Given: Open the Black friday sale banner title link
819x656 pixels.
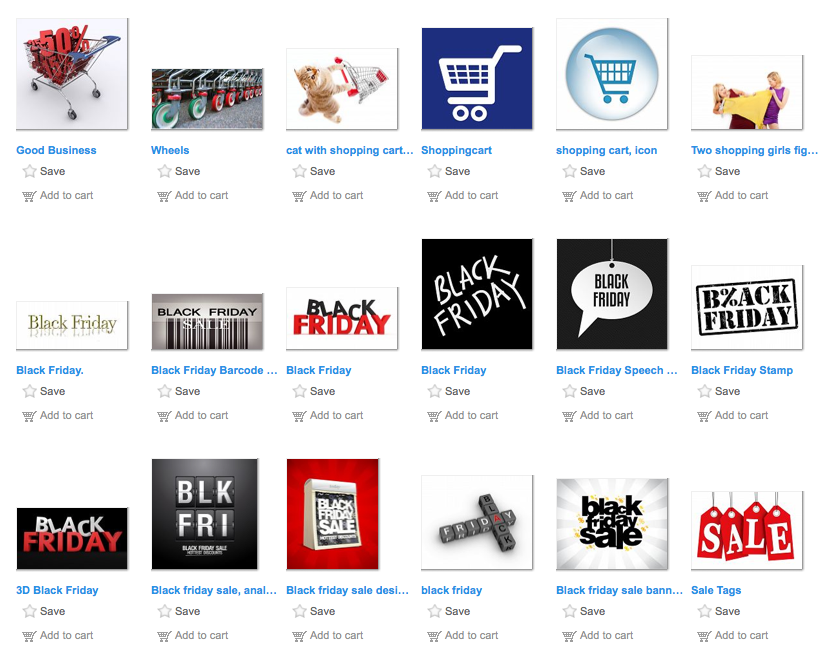Looking at the screenshot, I should pos(619,590).
